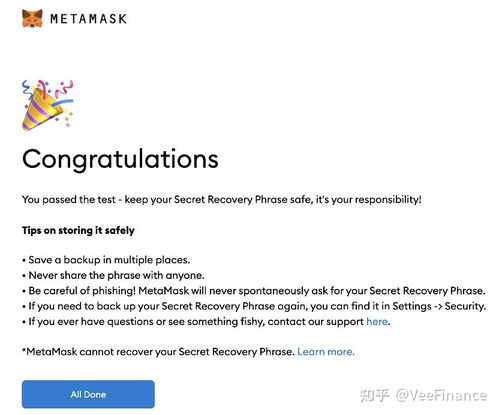Click the 'see something fishy' support tip

(x=206, y=322)
